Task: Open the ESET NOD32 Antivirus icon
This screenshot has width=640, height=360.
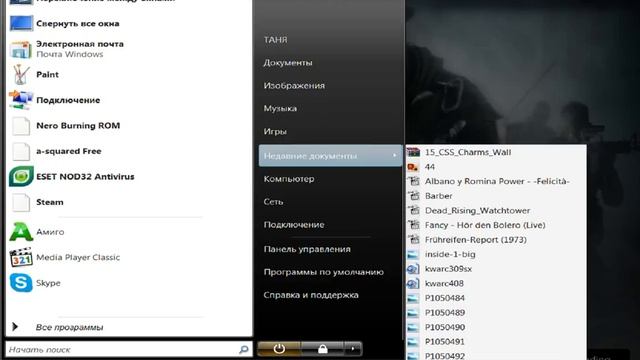Action: (21, 177)
